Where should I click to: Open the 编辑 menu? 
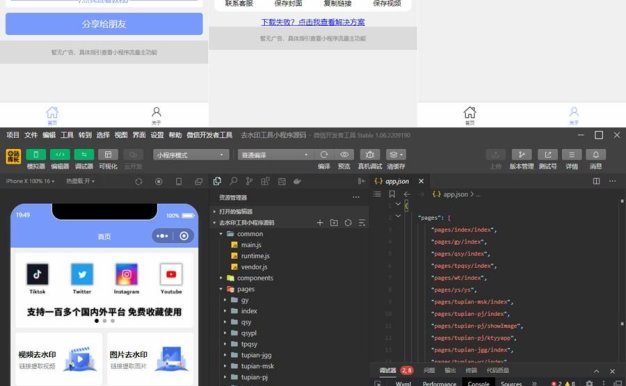pos(49,135)
